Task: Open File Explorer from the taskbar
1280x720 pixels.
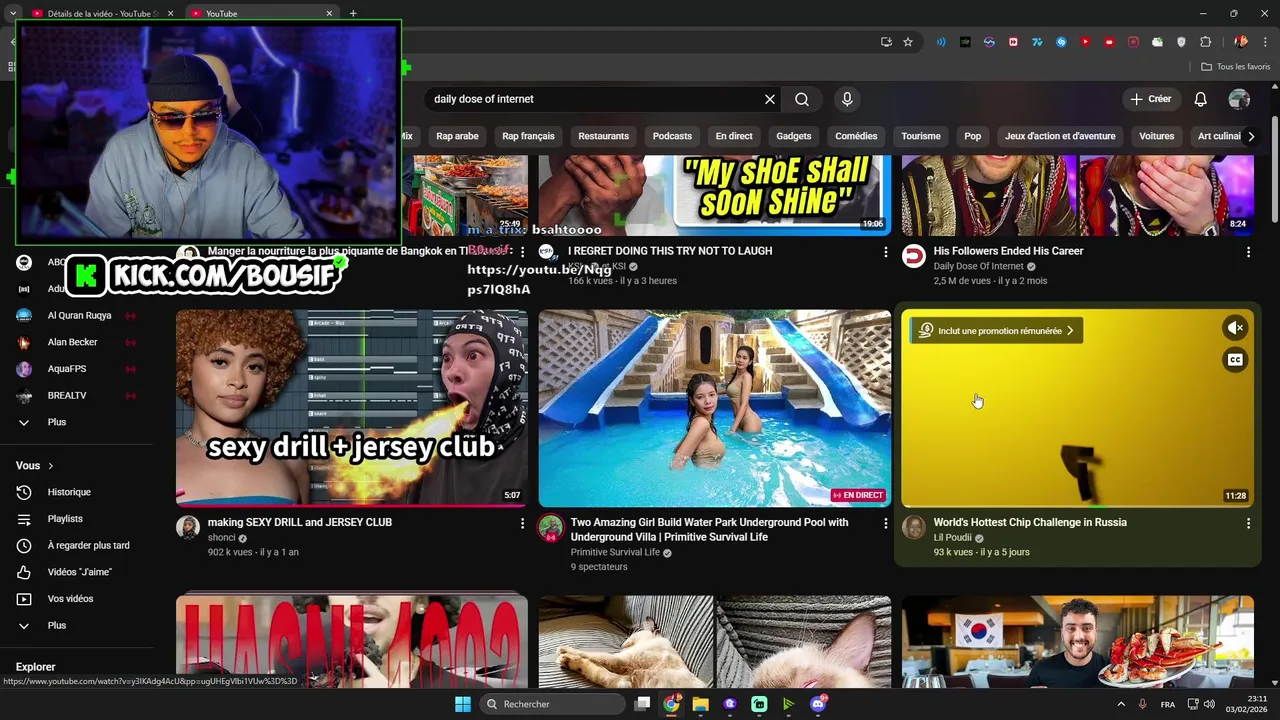Action: tap(701, 704)
